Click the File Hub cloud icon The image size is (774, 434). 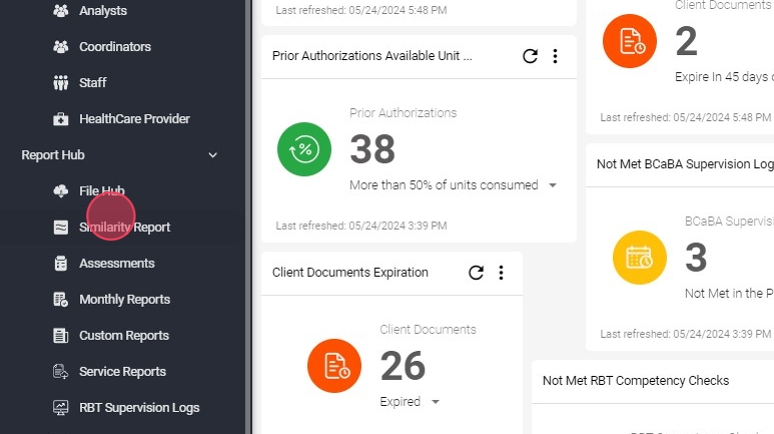pyautogui.click(x=60, y=191)
